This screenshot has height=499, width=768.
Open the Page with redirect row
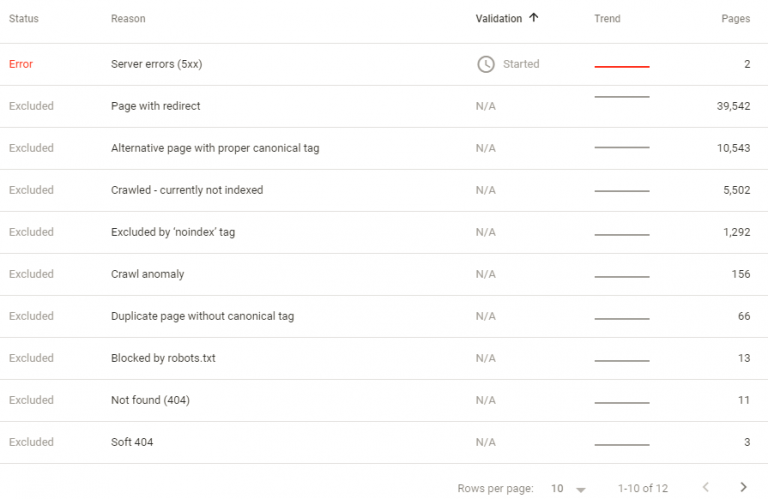point(384,106)
